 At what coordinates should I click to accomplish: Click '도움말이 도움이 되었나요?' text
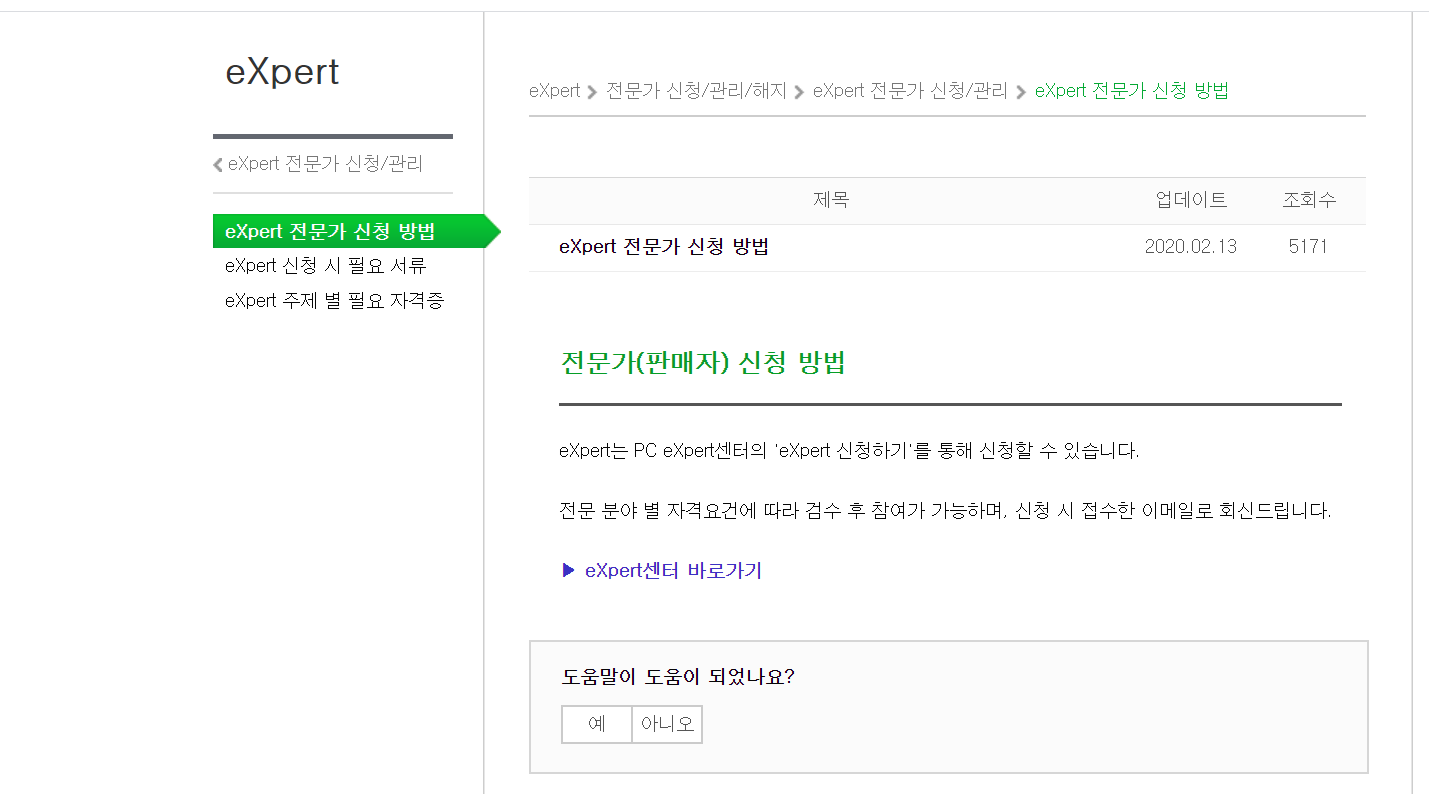[x=678, y=677]
